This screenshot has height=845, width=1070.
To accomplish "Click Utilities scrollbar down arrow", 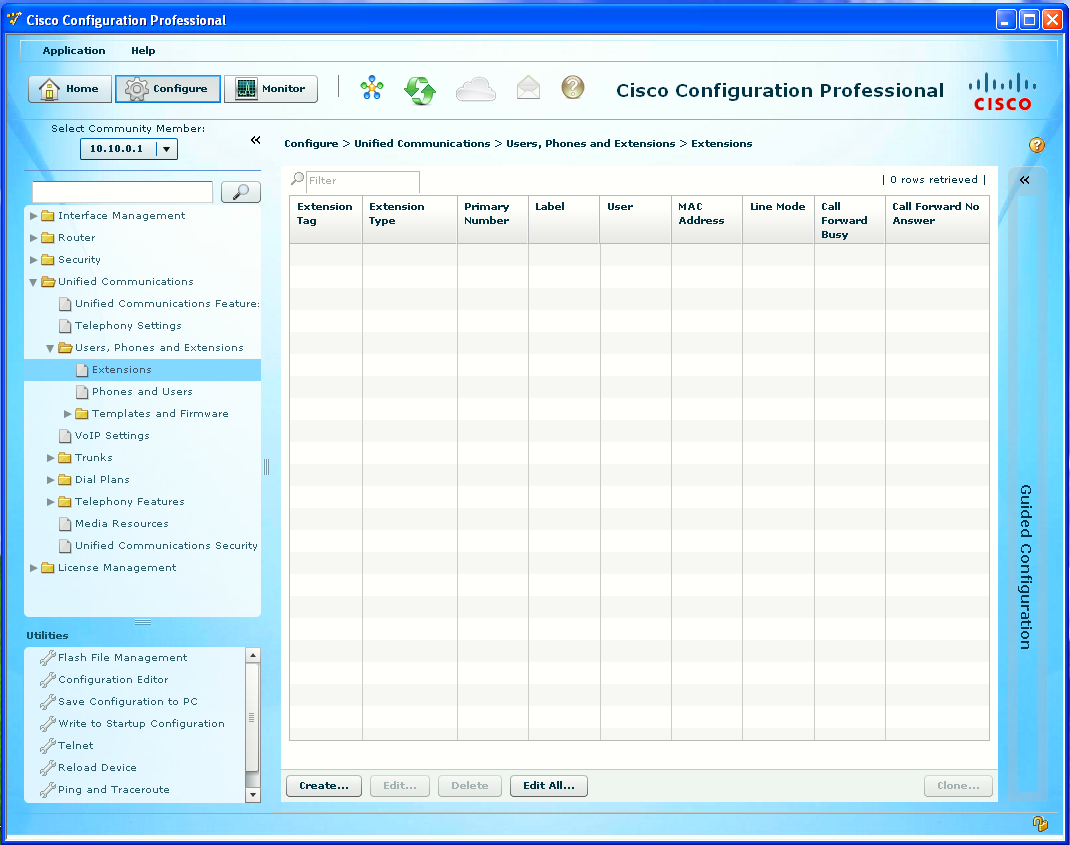I will pyautogui.click(x=252, y=794).
